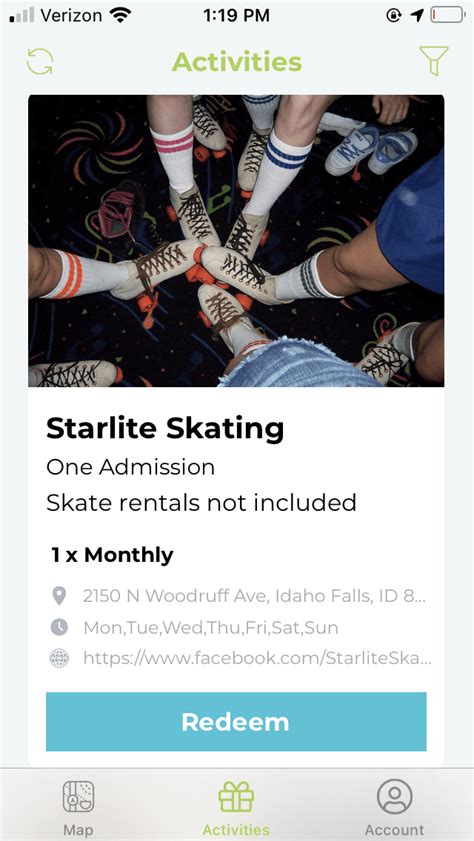Switch to the Account tab label
This screenshot has width=474, height=841.
pyautogui.click(x=395, y=830)
